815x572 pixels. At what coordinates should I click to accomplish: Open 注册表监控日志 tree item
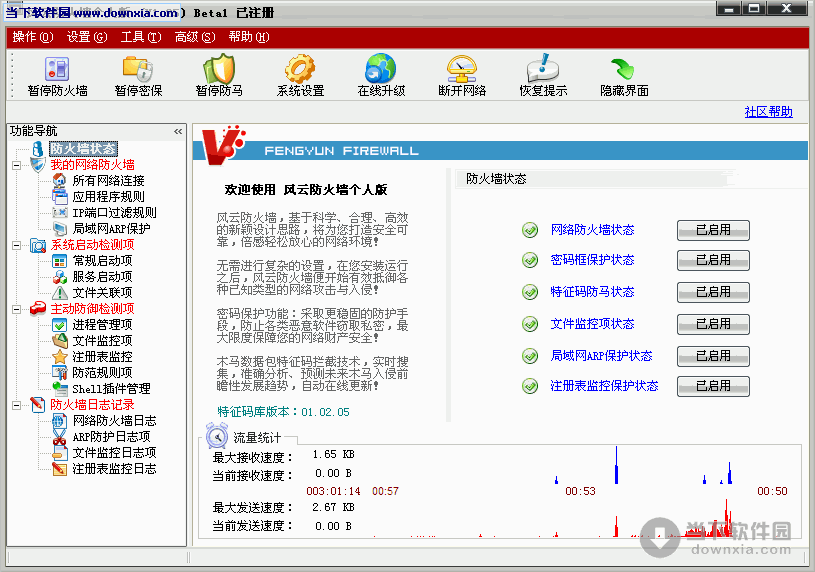click(x=114, y=469)
